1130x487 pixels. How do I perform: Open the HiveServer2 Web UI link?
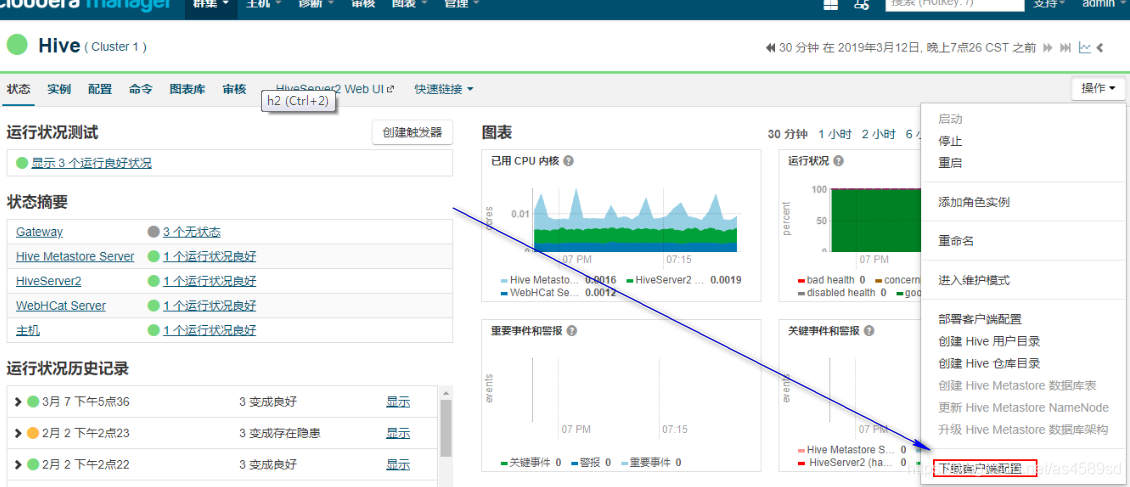(330, 89)
